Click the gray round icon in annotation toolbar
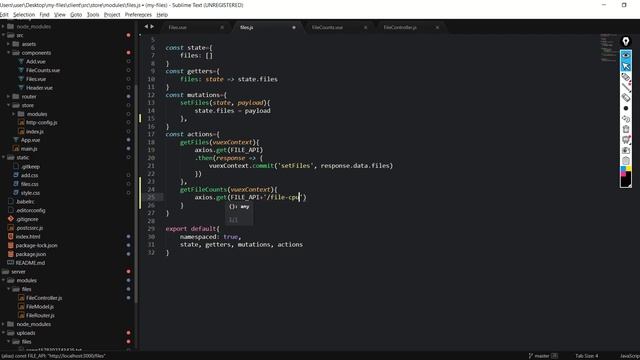The height and width of the screenshot is (360, 640). point(626,160)
